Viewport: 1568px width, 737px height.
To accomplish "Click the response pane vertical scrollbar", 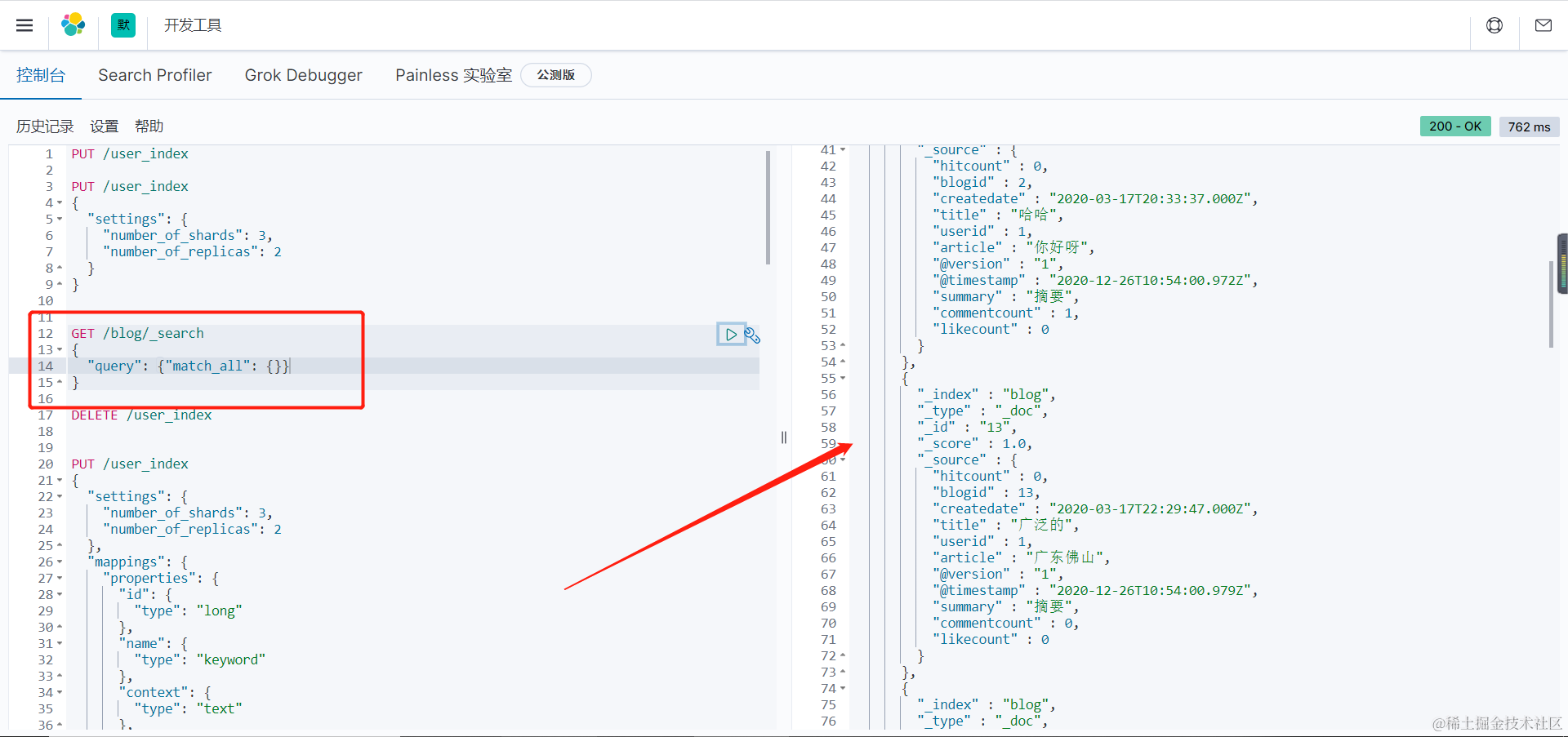I will click(x=1551, y=304).
